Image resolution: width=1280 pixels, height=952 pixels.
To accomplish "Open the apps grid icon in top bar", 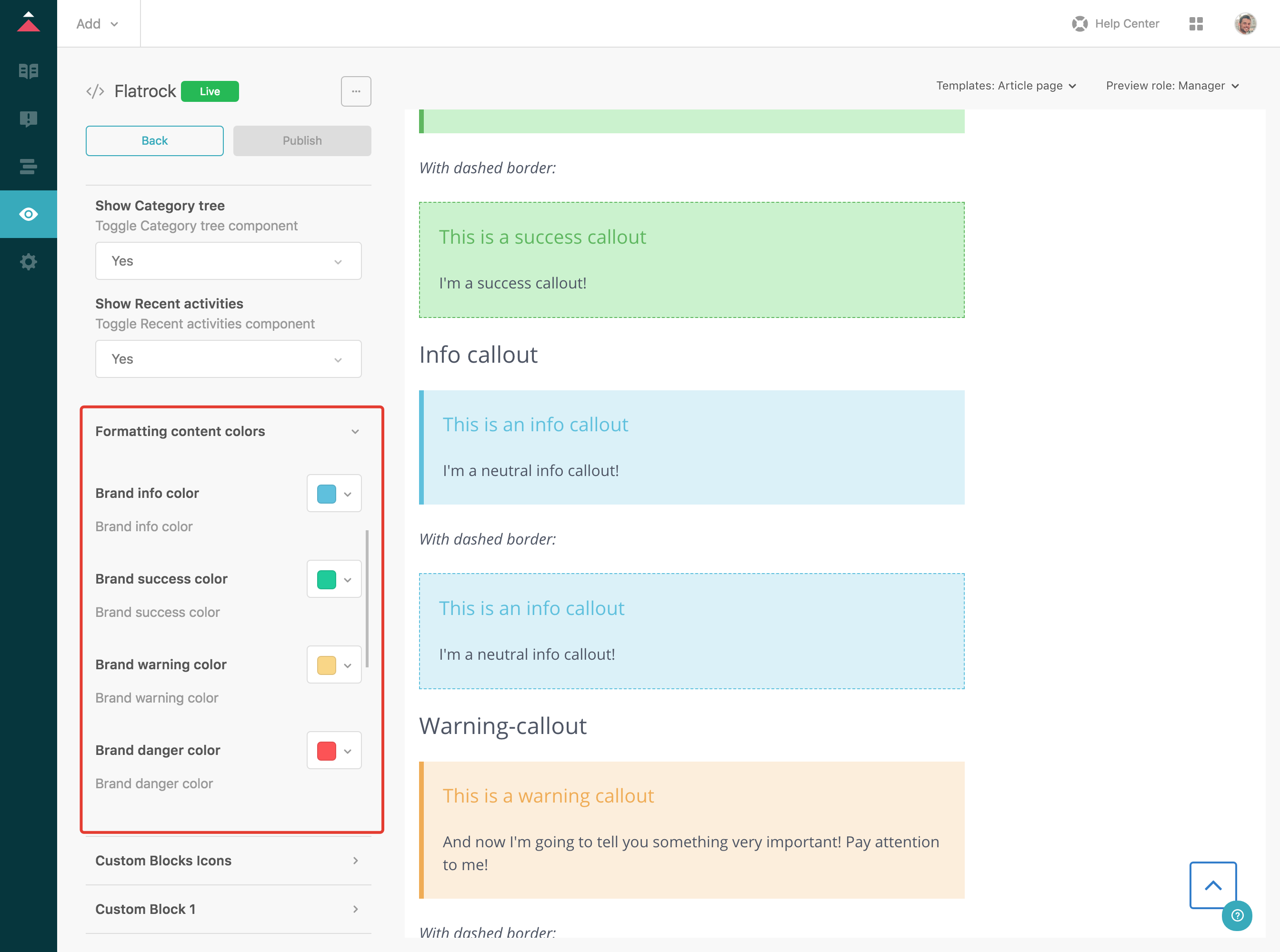I will tap(1196, 24).
